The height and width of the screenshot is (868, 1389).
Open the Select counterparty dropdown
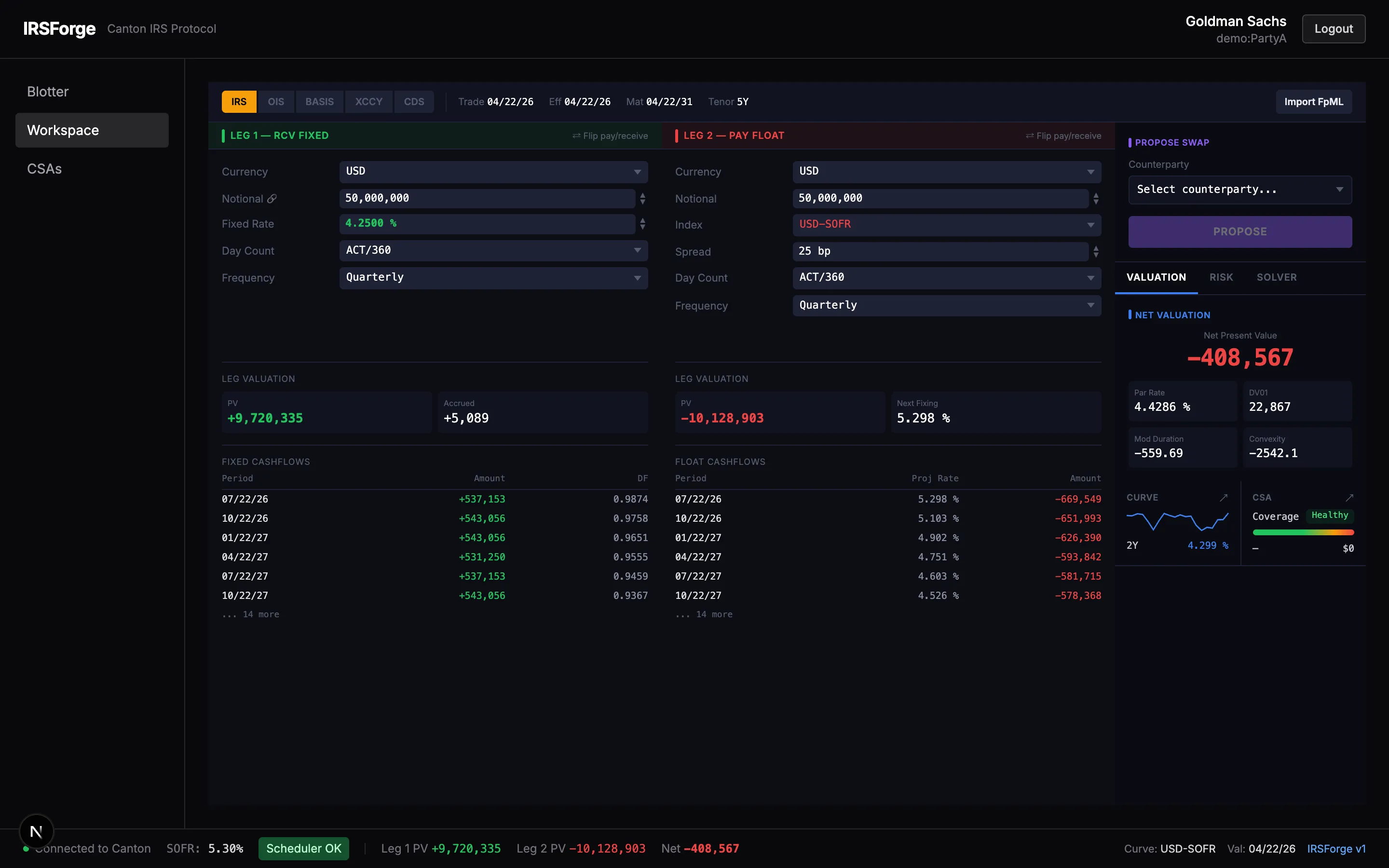click(1239, 190)
